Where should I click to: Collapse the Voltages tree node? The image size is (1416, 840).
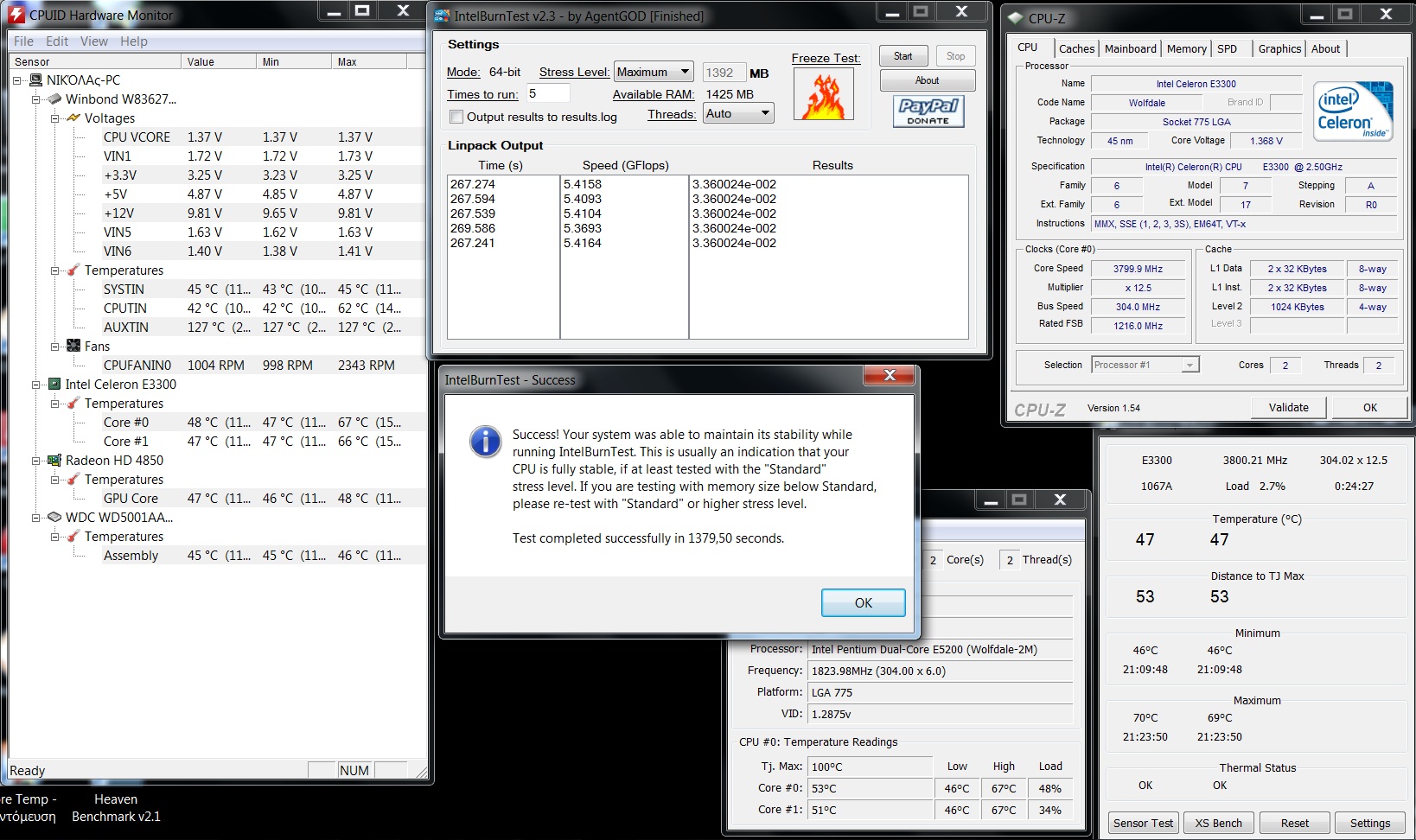tap(54, 118)
